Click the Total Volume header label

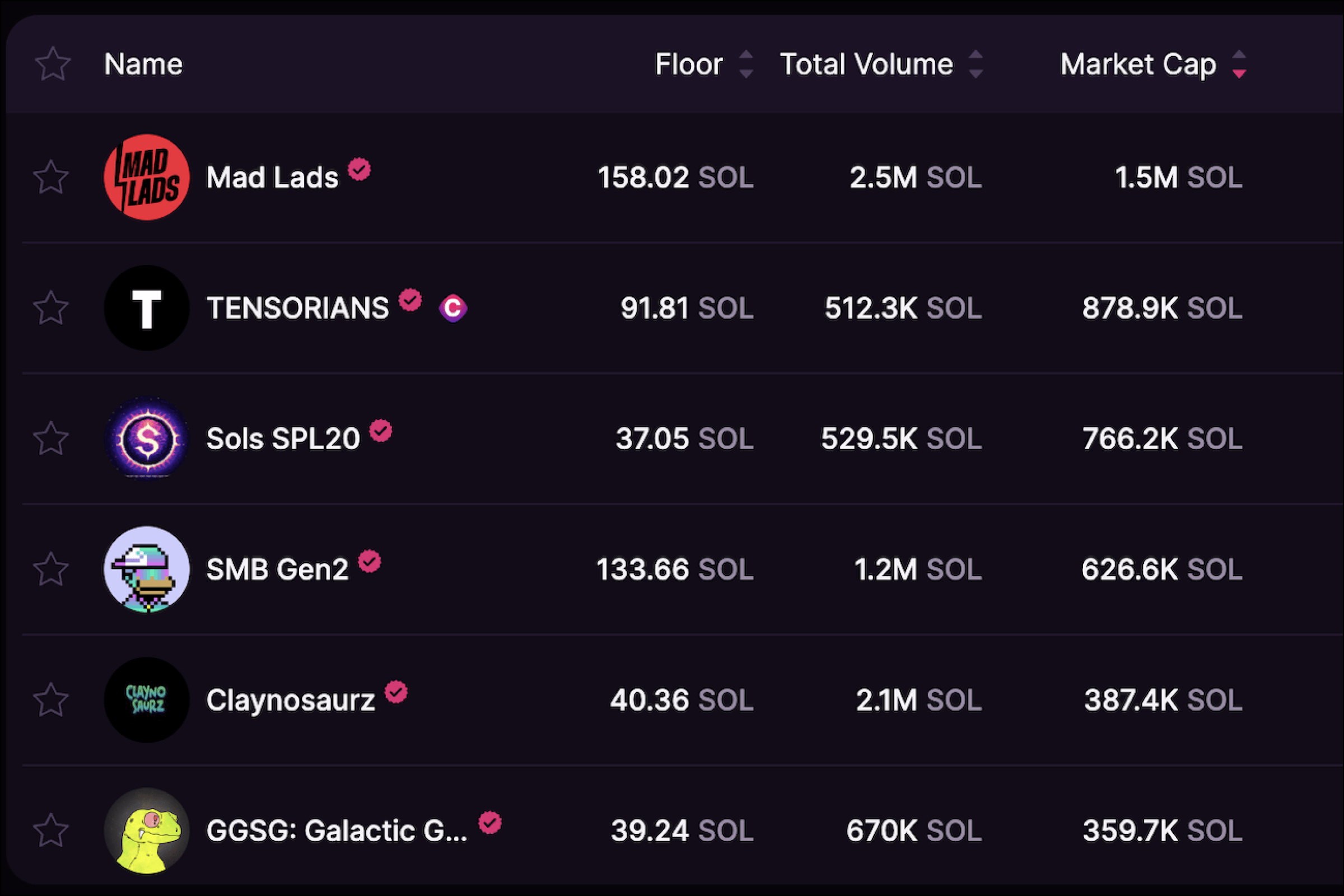866,64
